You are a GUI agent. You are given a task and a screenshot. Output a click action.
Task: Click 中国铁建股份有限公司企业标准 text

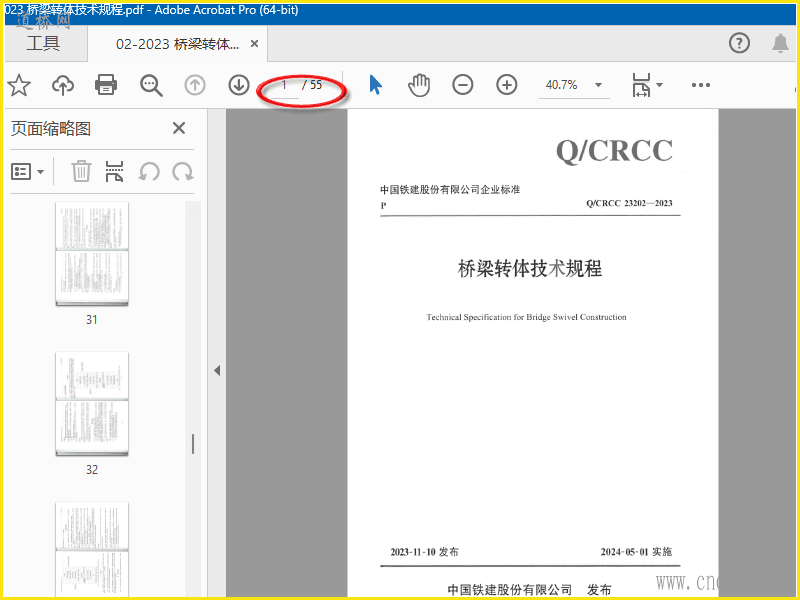(x=449, y=190)
